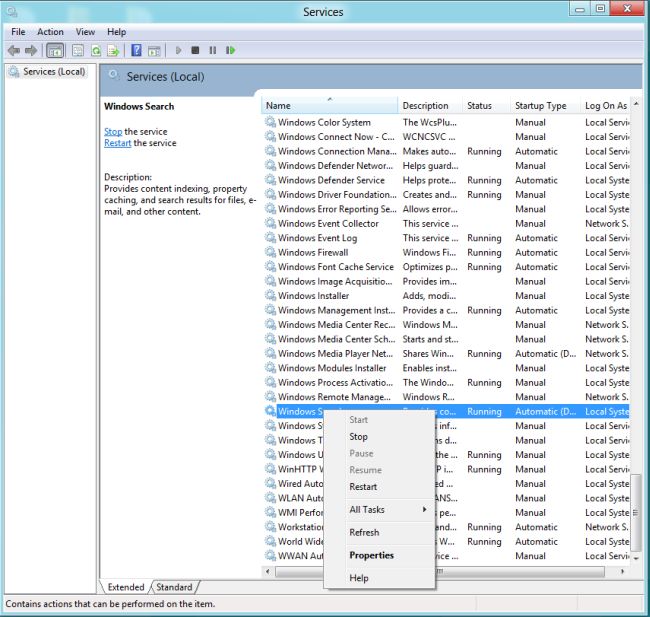The width and height of the screenshot is (650, 617).
Task: Expand All Tasks submenu
Action: pos(379,510)
